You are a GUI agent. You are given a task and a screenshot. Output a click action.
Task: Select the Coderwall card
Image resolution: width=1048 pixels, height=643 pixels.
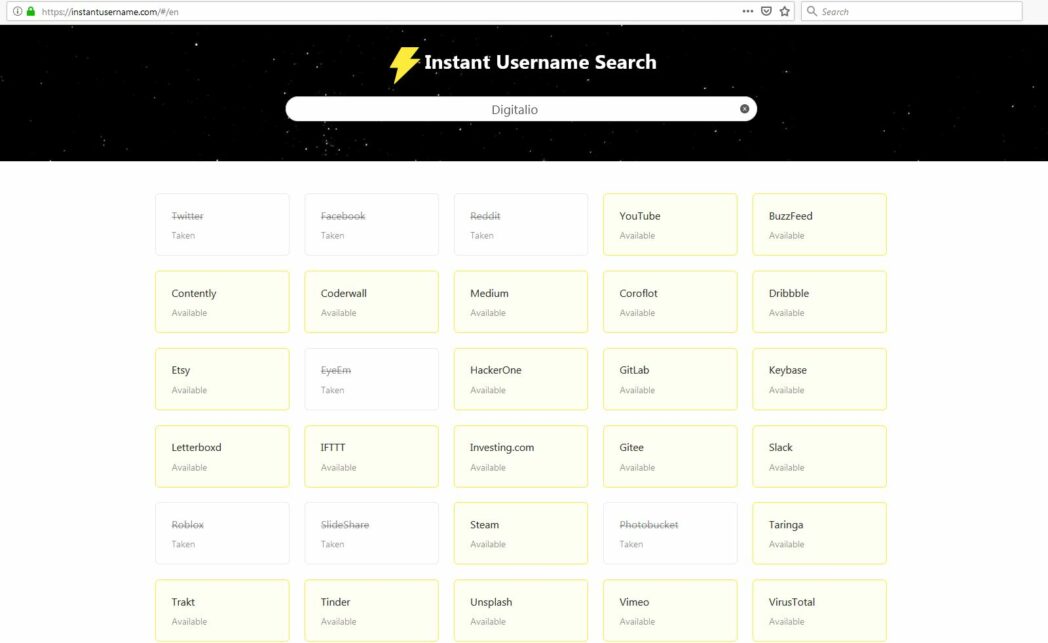372,301
